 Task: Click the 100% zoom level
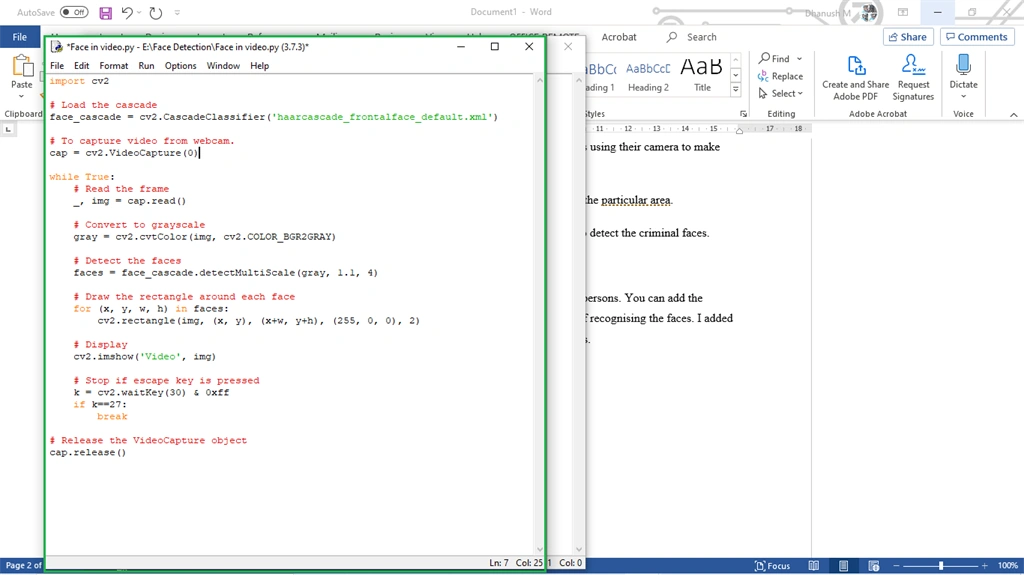1007,566
